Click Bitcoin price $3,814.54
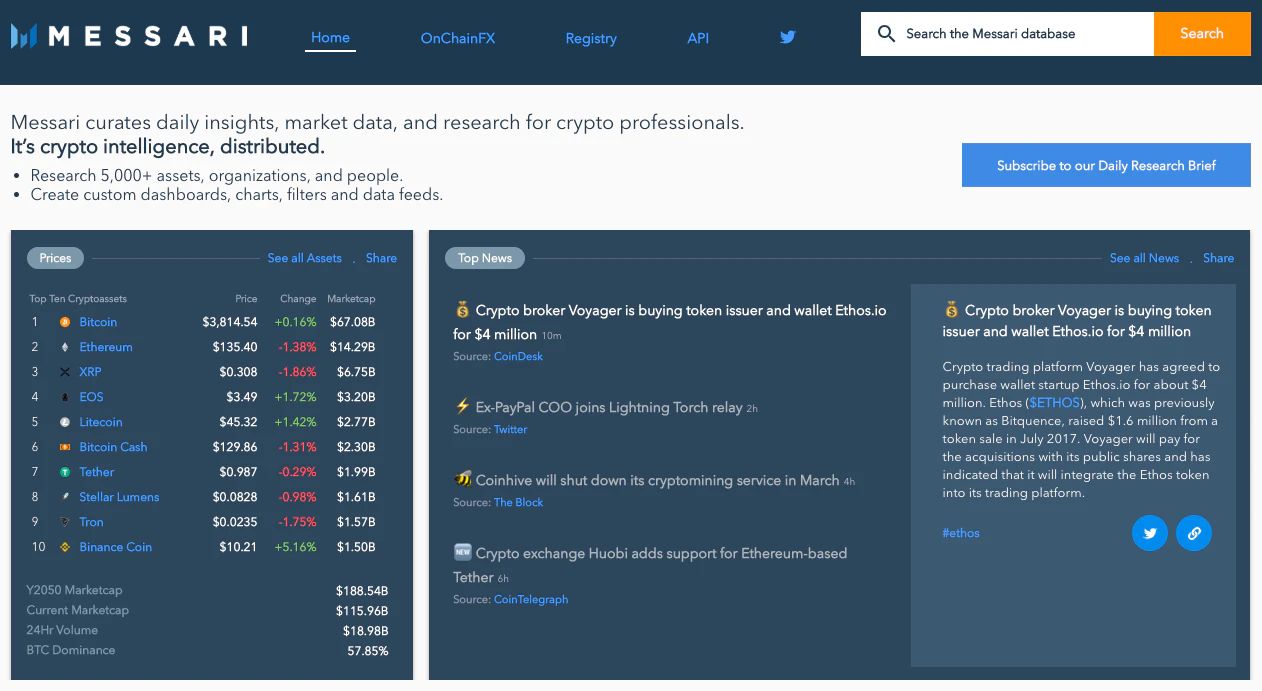This screenshot has width=1262, height=691. click(x=230, y=322)
